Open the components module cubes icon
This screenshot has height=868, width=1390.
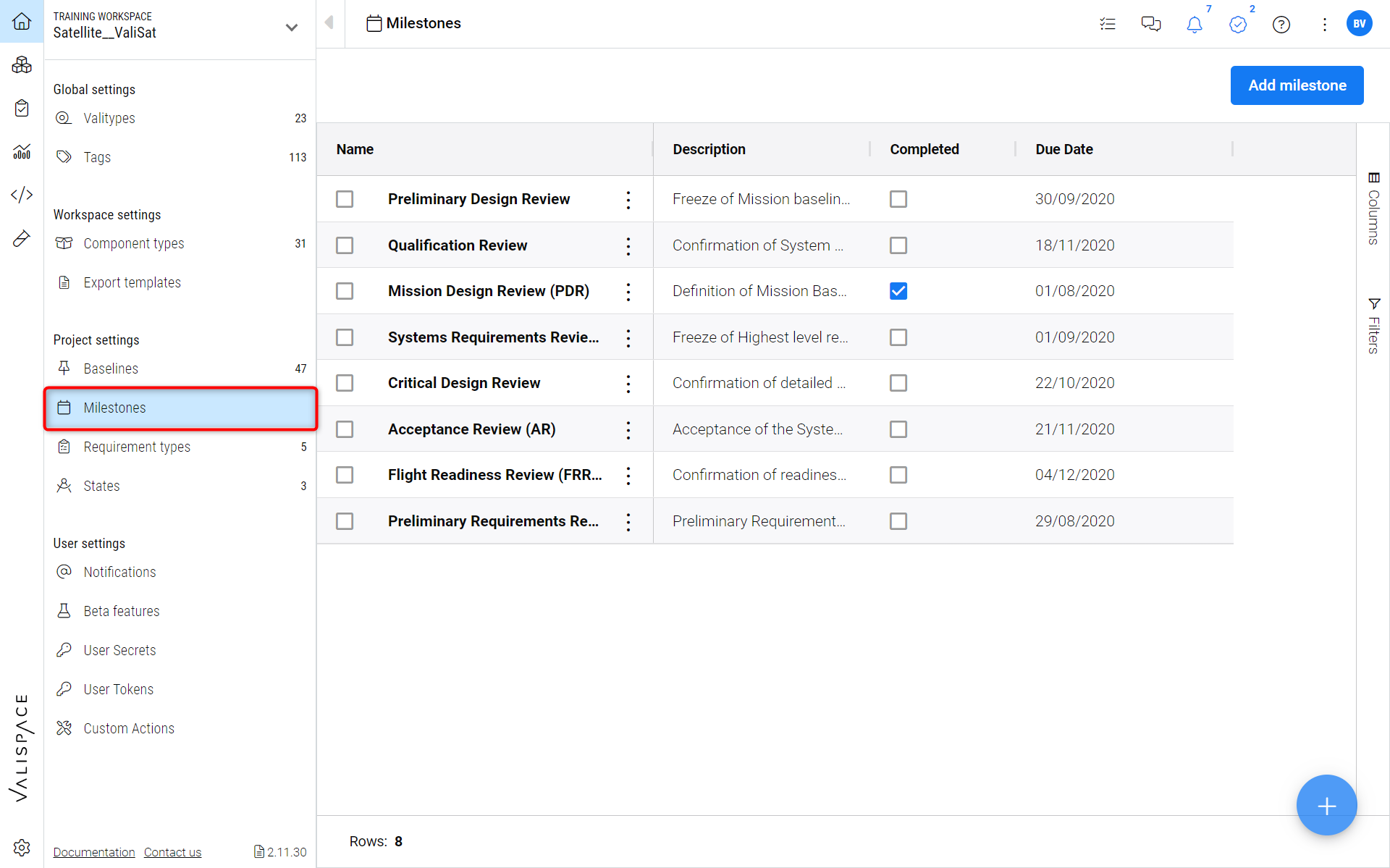point(22,65)
